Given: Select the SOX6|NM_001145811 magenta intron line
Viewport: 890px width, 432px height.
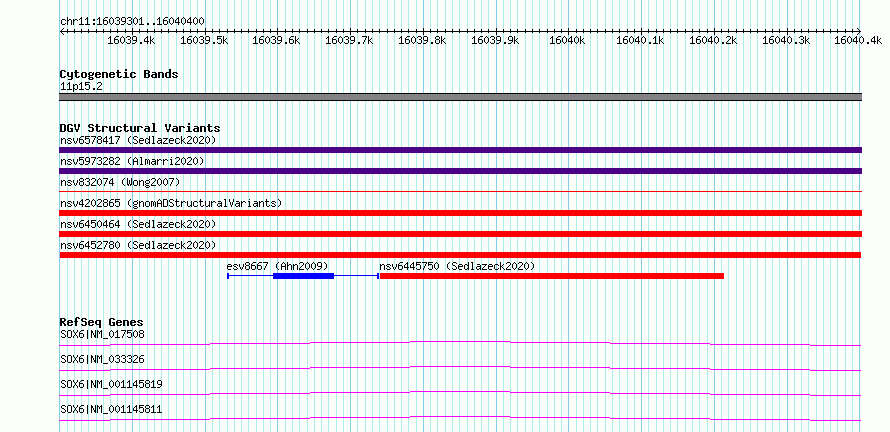Looking at the screenshot, I should click(460, 418).
